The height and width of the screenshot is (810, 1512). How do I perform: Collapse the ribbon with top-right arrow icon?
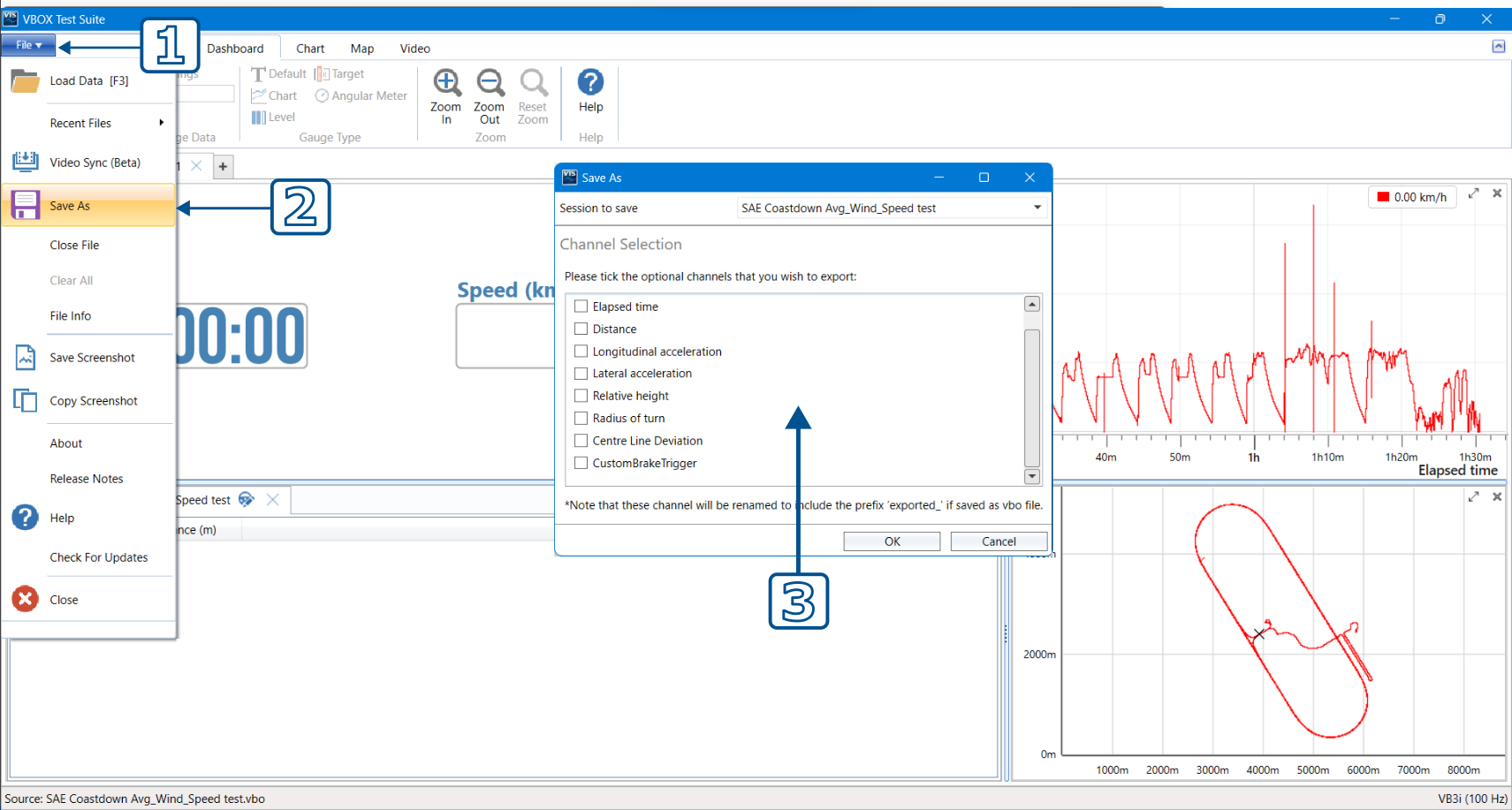(1499, 46)
